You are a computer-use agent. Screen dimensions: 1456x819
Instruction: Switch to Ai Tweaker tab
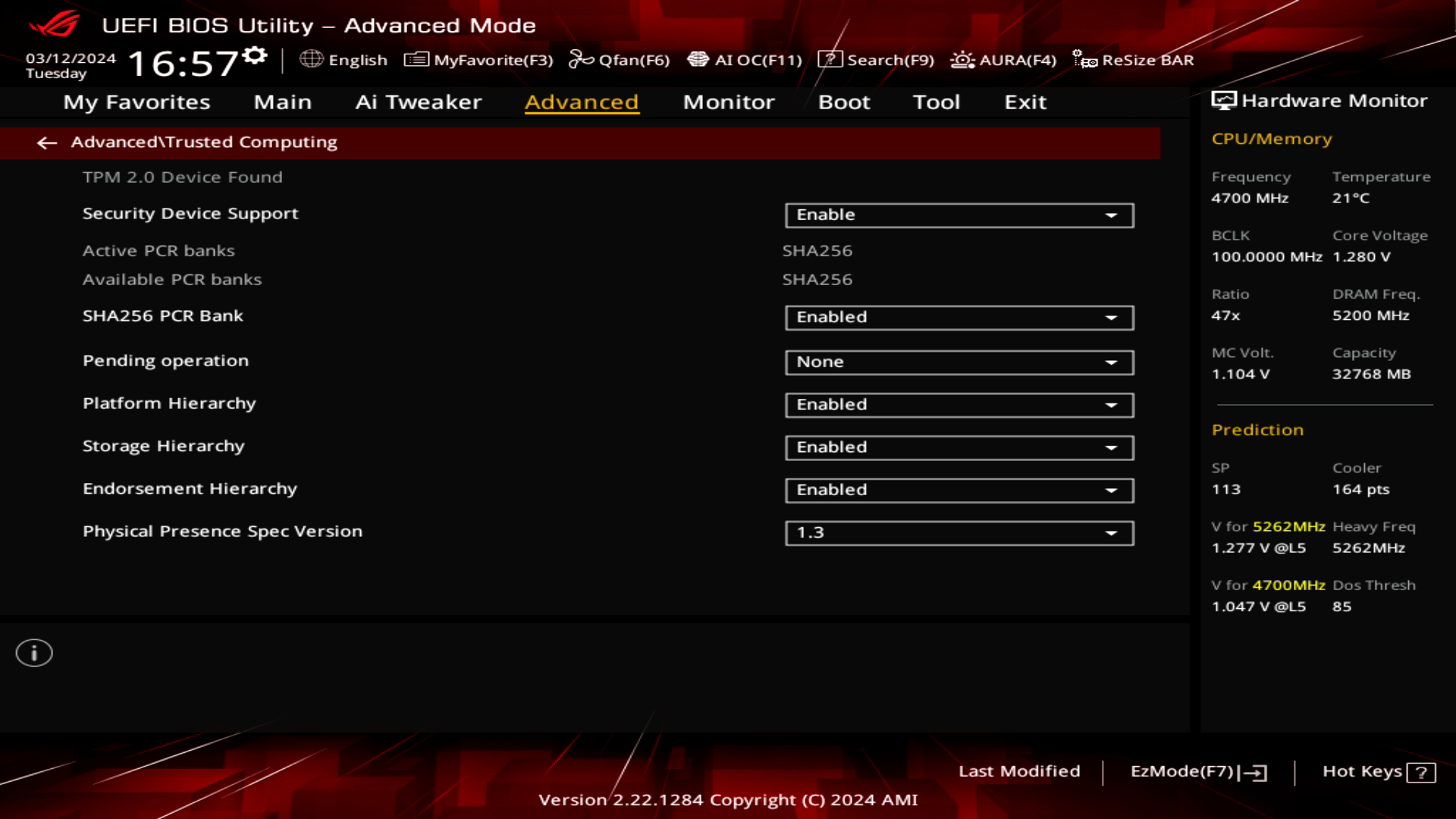(x=419, y=101)
